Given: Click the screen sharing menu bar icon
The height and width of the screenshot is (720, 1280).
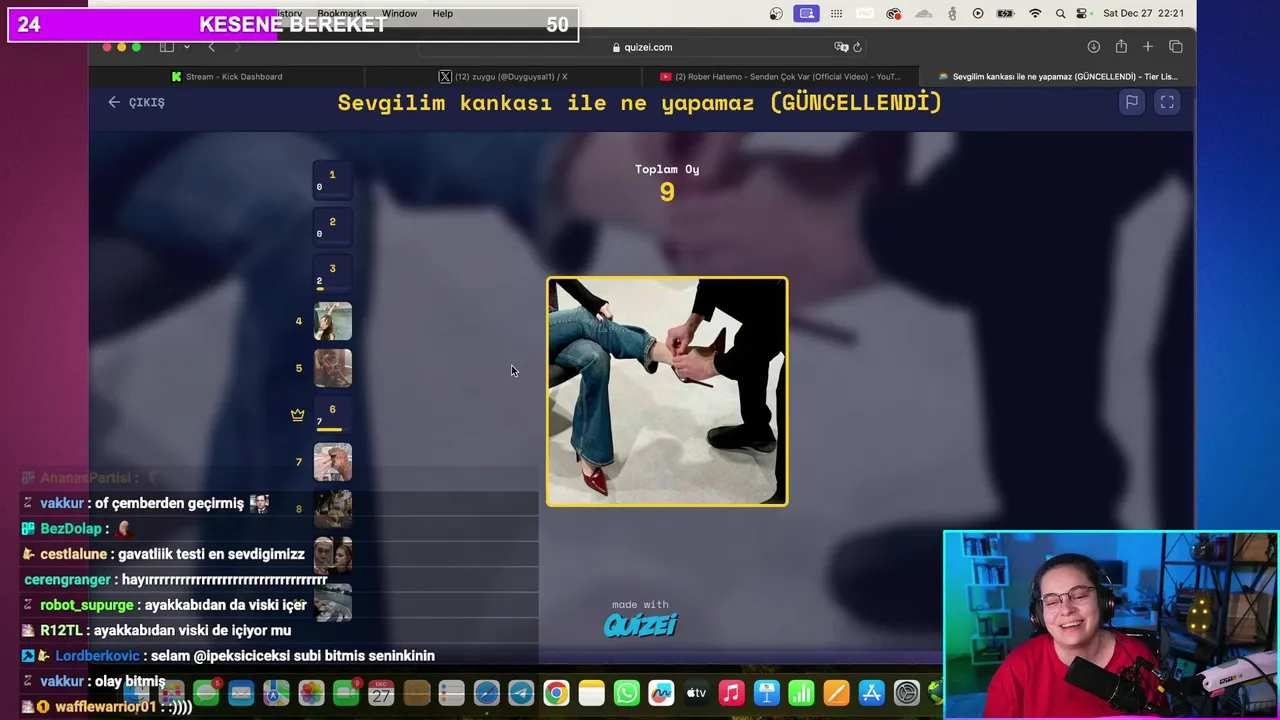Looking at the screenshot, I should 806,14.
